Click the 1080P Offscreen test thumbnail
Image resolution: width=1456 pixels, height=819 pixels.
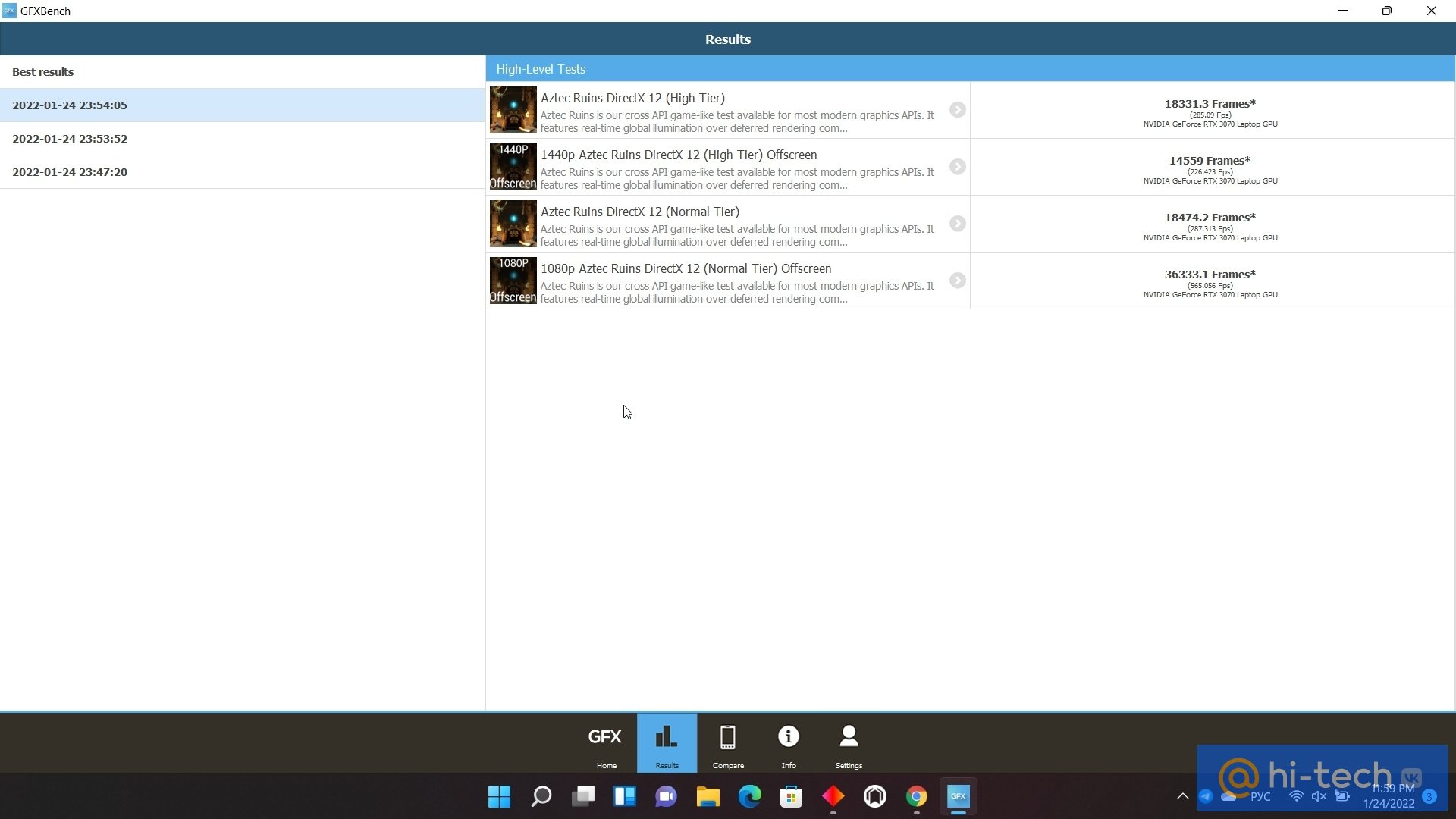point(513,281)
